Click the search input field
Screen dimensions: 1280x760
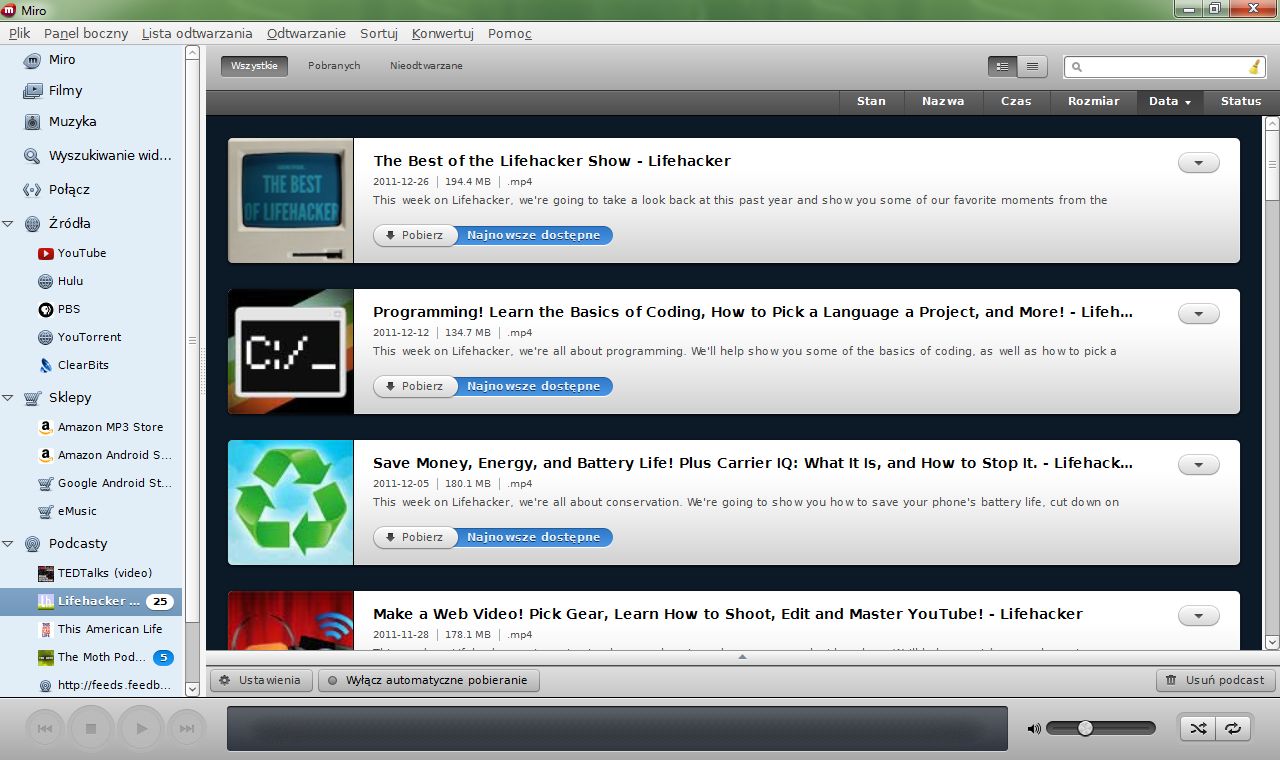pyautogui.click(x=1163, y=67)
